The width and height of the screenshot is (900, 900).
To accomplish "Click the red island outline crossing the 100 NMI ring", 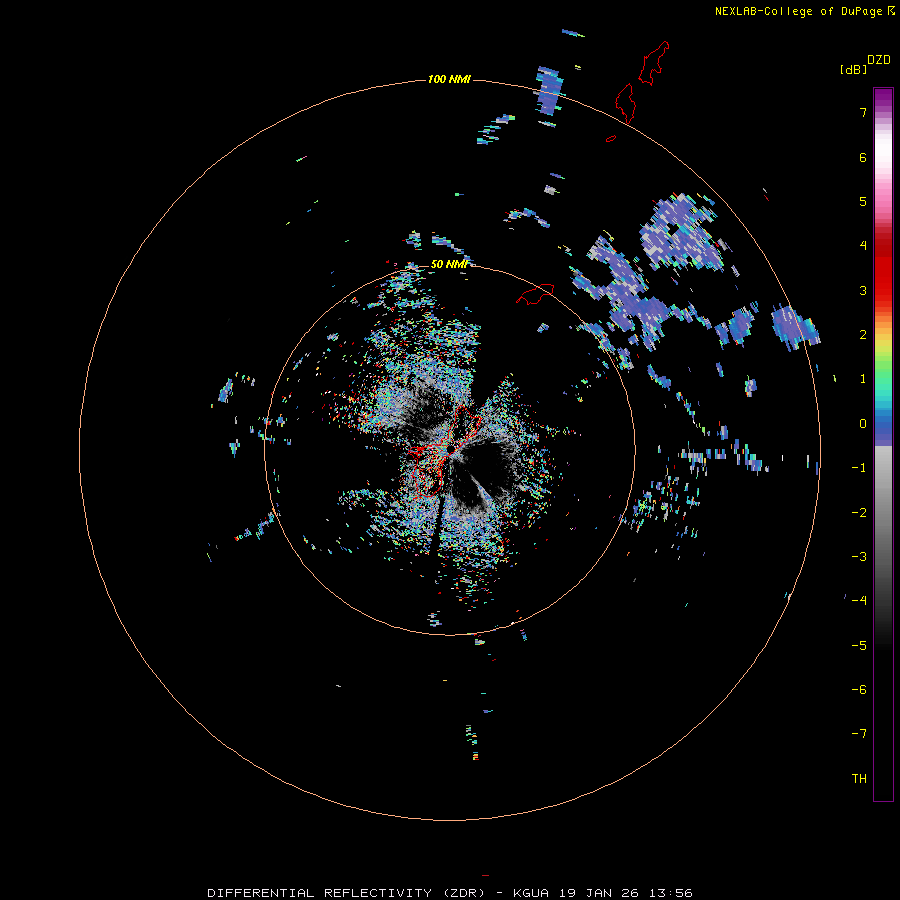I will [x=625, y=103].
